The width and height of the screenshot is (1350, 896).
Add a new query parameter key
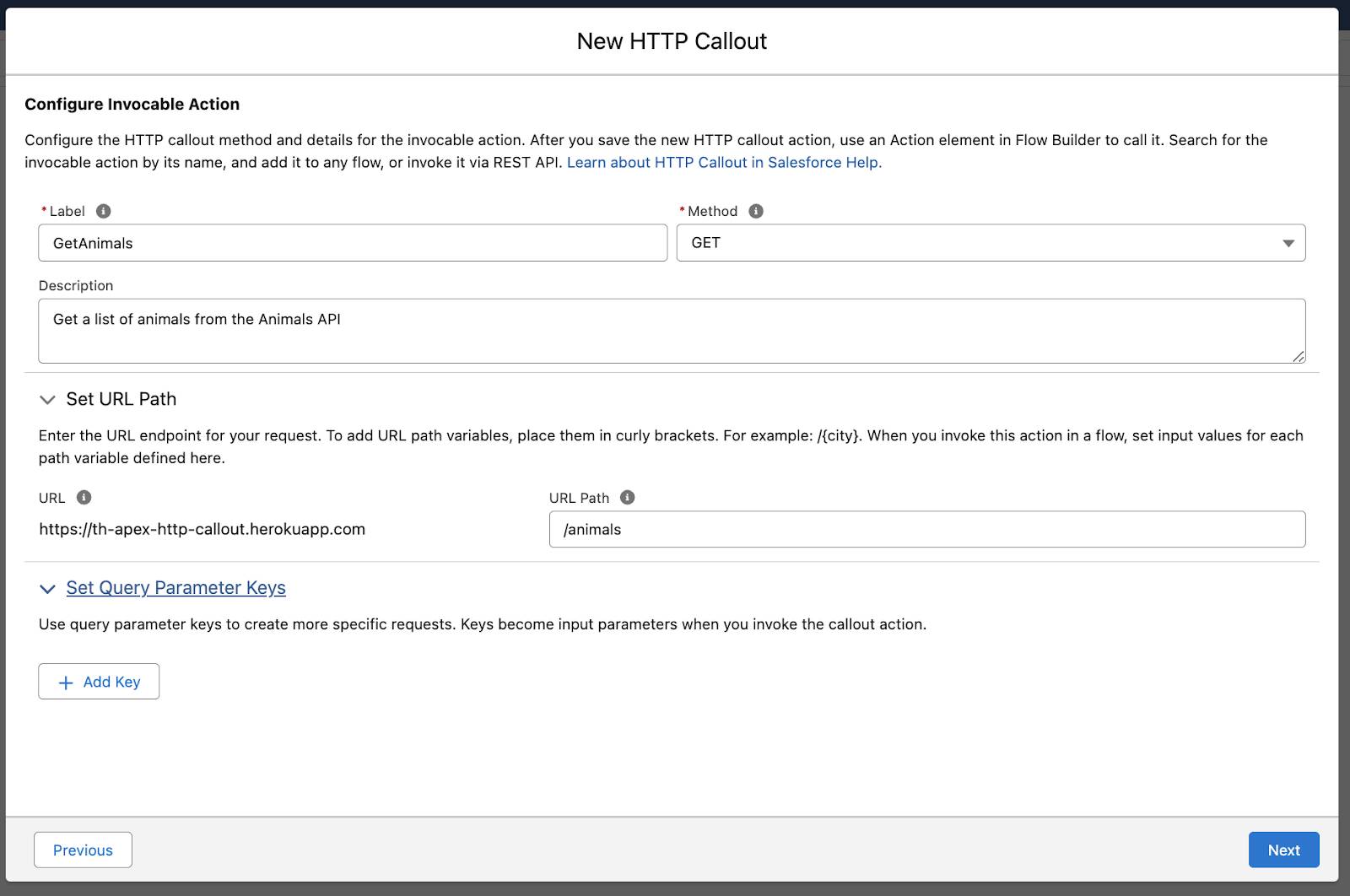(98, 681)
